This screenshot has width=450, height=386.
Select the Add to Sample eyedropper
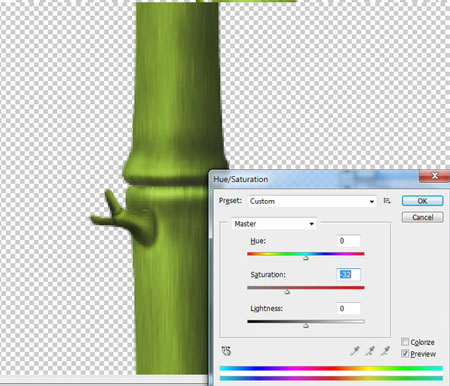click(x=370, y=351)
